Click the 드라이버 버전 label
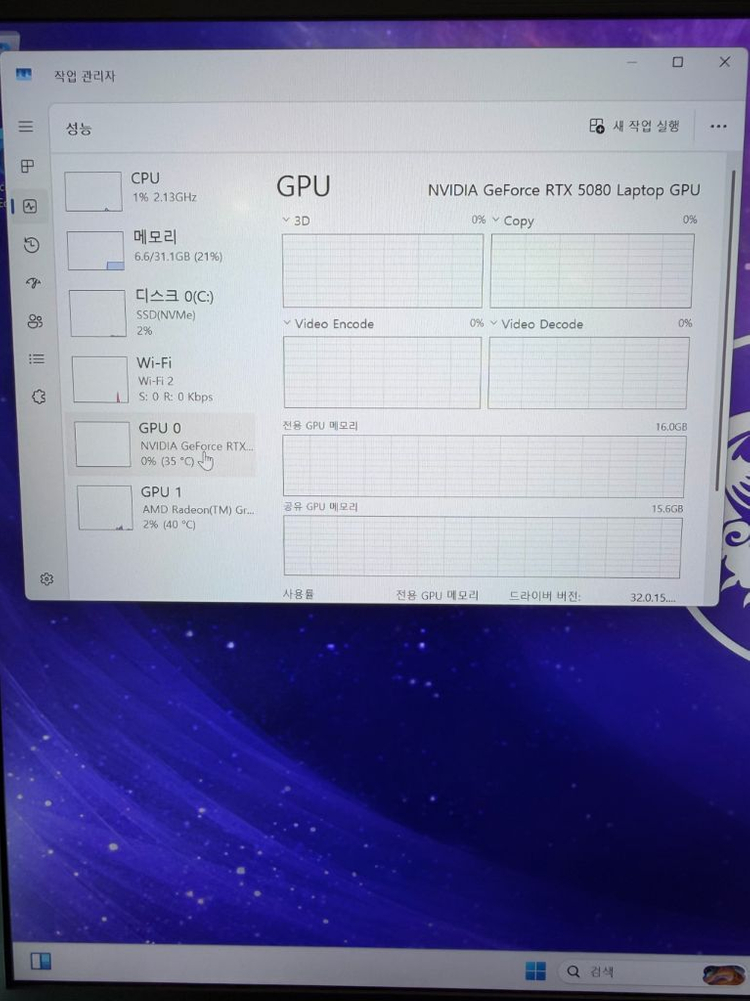 [x=544, y=596]
